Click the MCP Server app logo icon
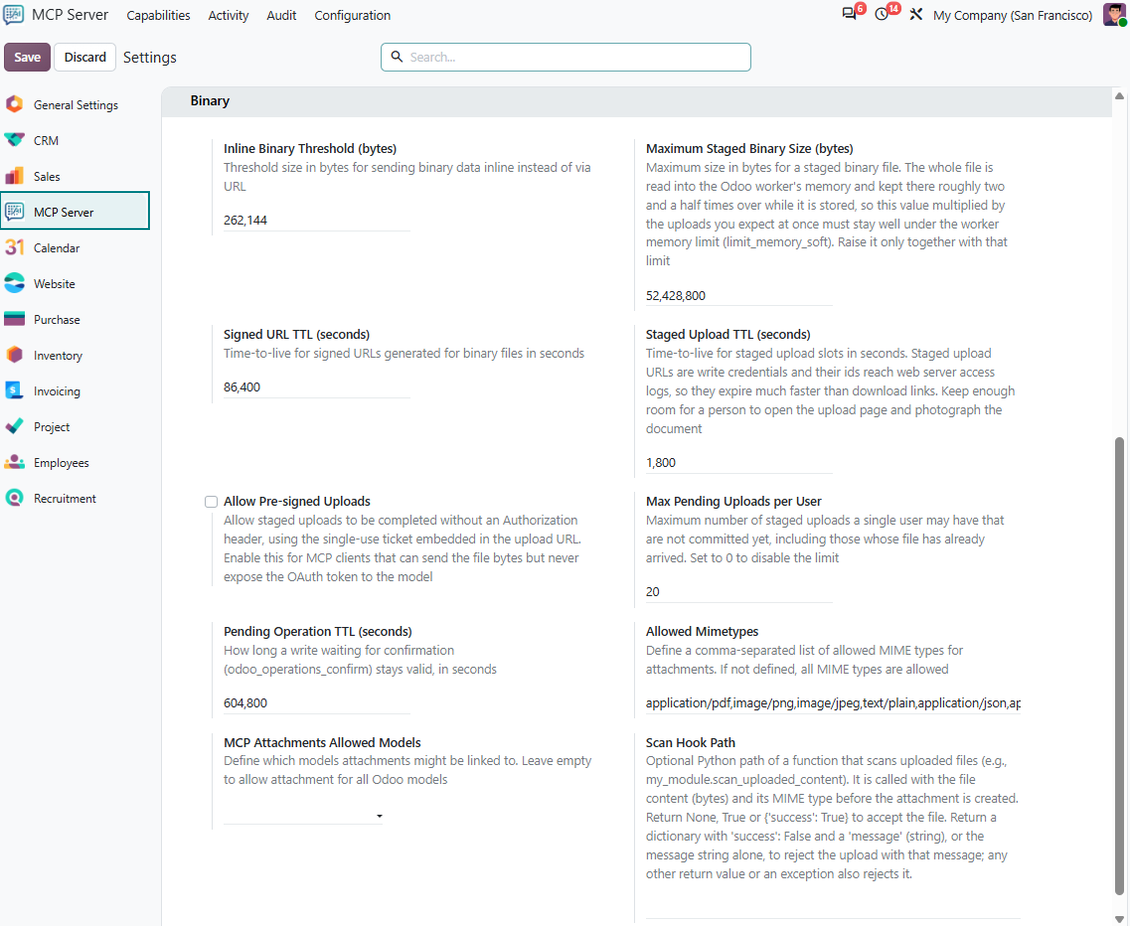The image size is (1130, 926). point(13,14)
